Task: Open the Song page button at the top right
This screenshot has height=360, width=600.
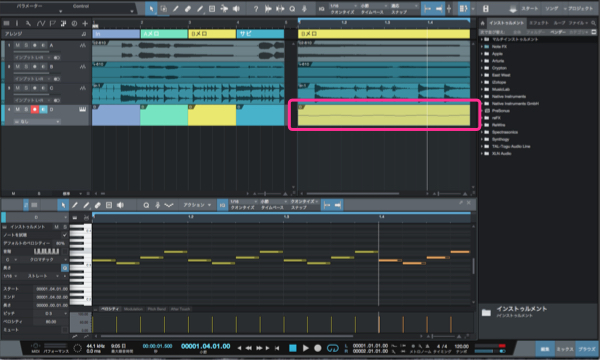Action: click(551, 8)
